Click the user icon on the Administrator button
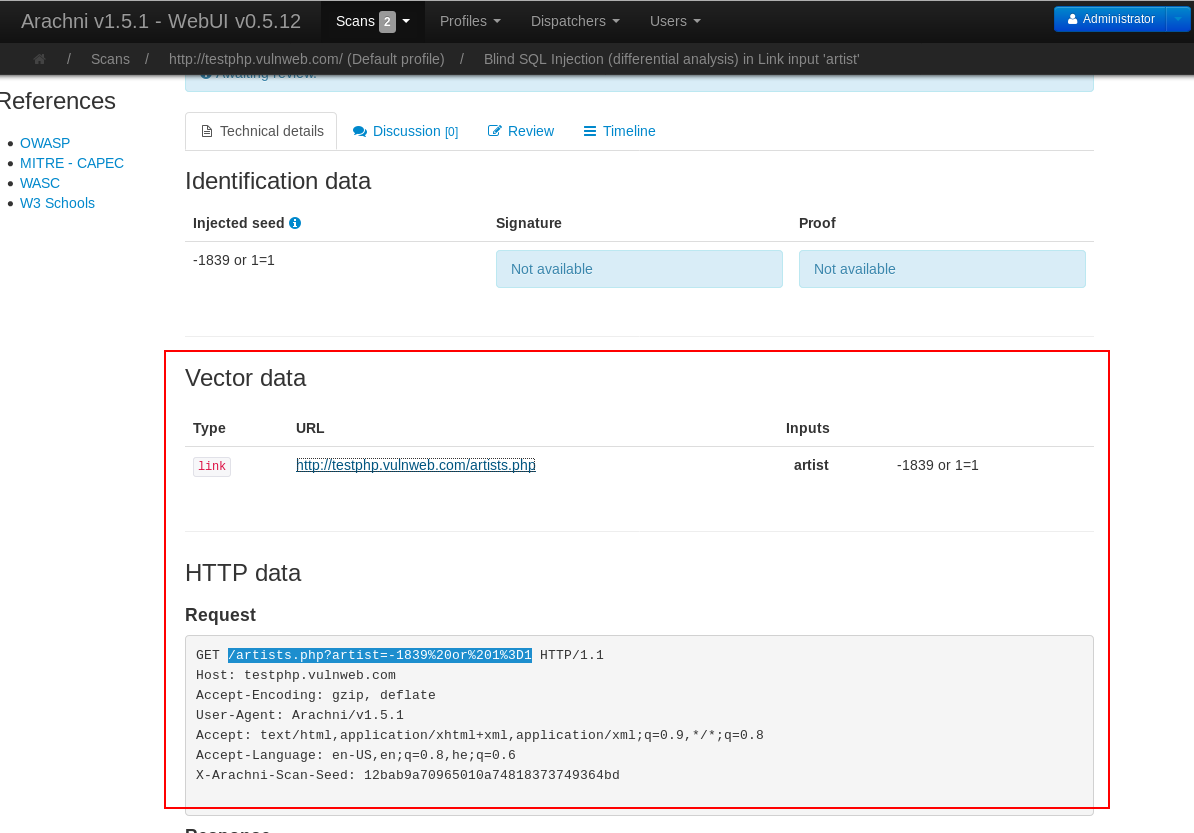 coord(1073,17)
